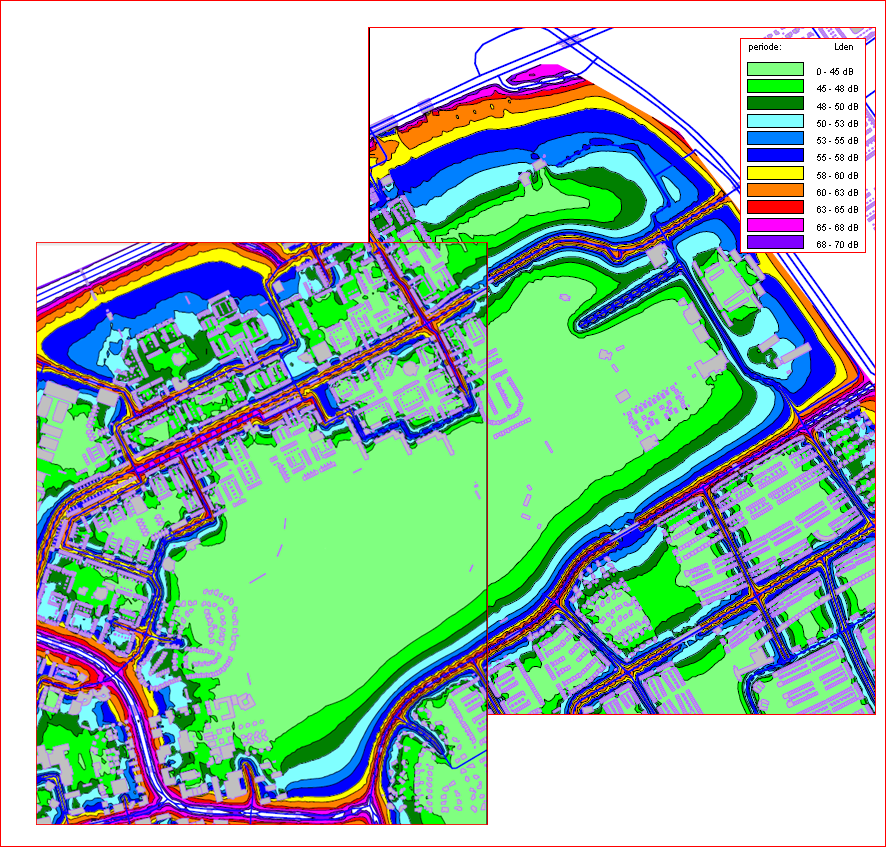
Task: Click the 58 - 60 dB yellow swatch
Action: click(x=775, y=172)
